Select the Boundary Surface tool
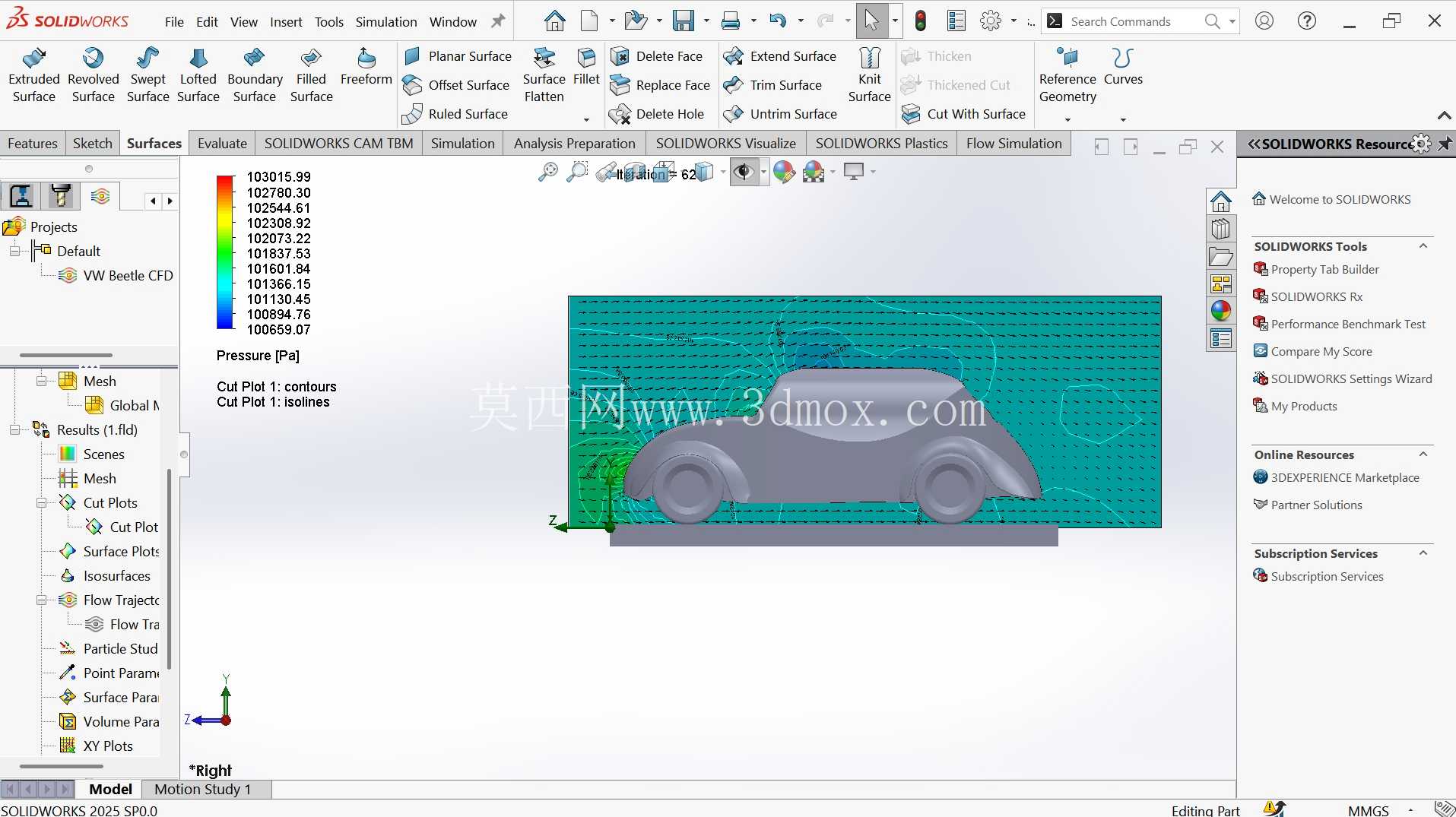 255,75
